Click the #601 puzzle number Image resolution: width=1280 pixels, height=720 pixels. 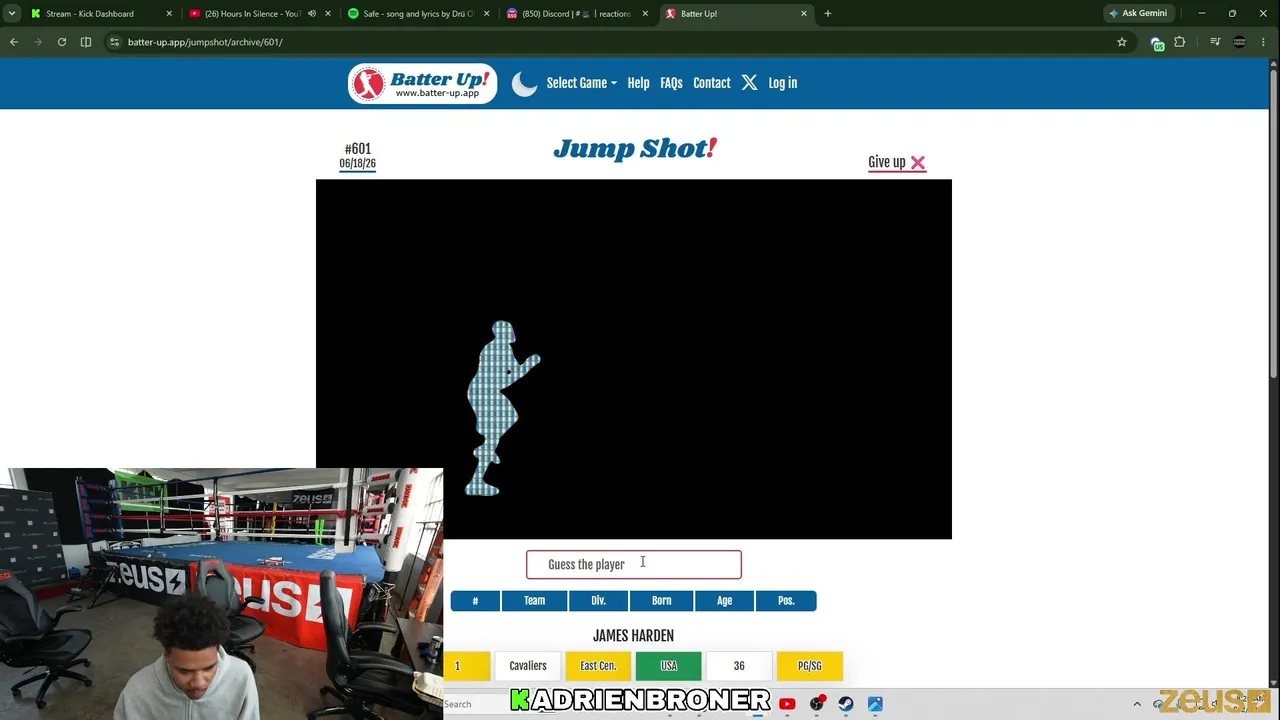(x=357, y=149)
